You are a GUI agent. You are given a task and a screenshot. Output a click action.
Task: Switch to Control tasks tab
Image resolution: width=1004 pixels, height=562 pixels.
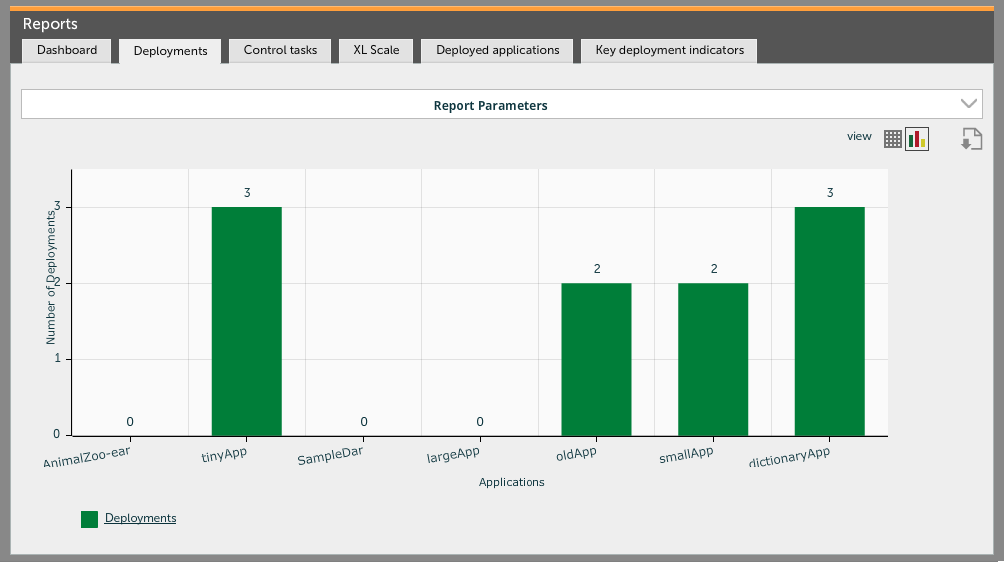[x=280, y=50]
